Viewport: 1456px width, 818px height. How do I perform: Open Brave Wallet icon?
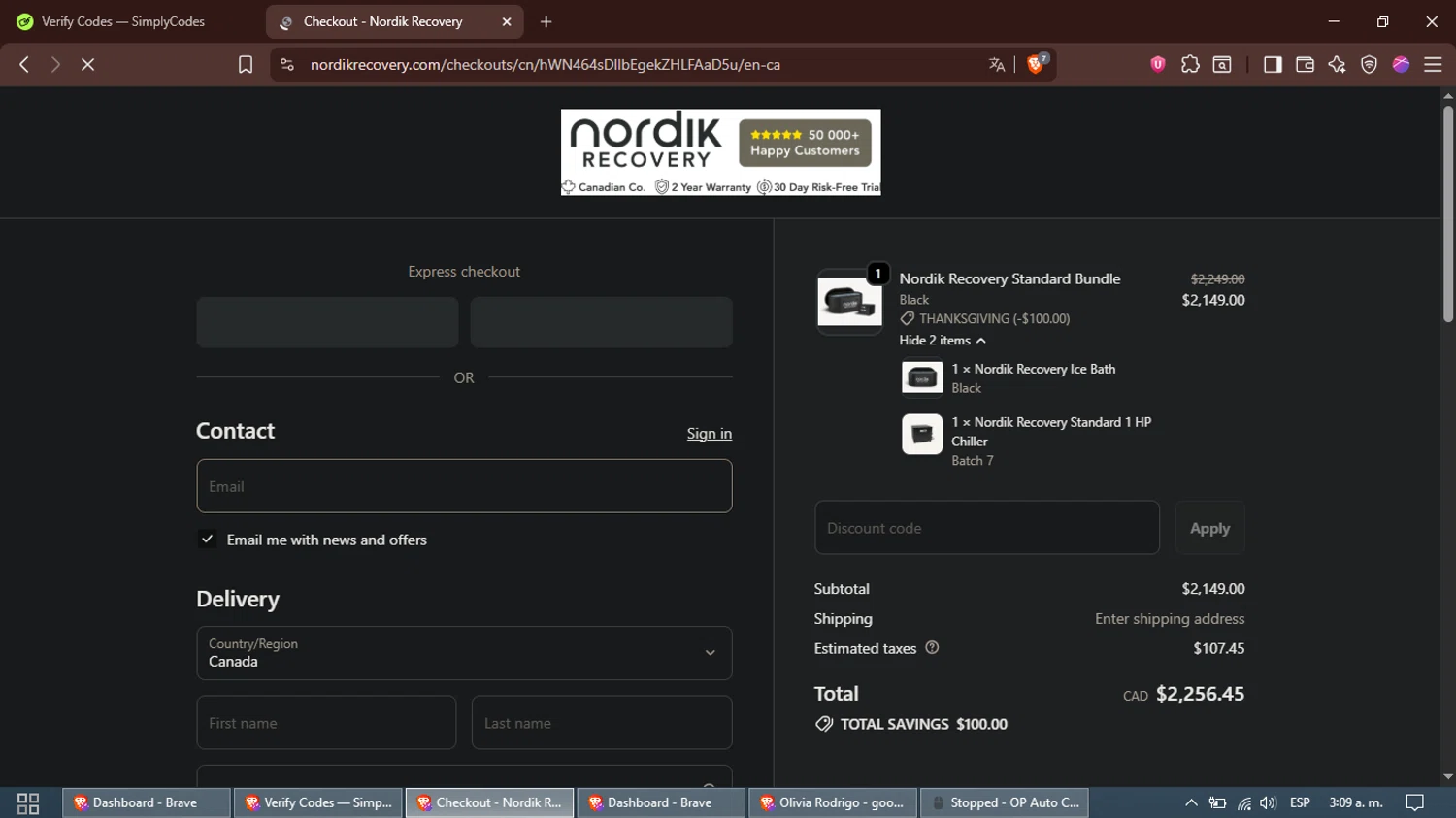[1305, 64]
